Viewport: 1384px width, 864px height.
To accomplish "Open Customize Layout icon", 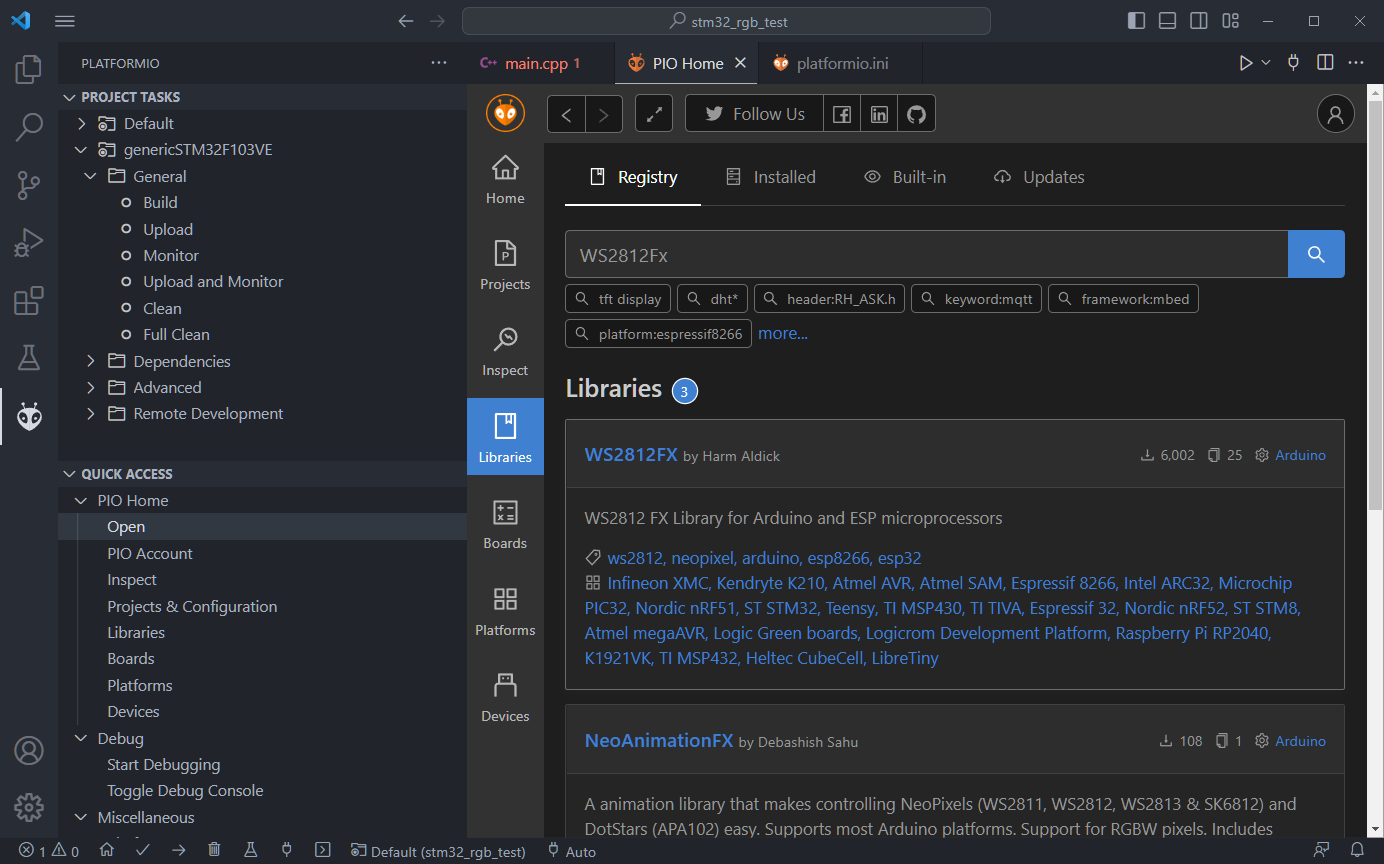I will click(1231, 21).
